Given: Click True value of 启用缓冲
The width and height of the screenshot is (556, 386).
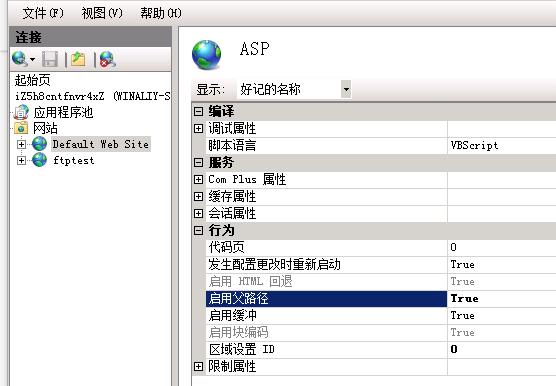Looking at the screenshot, I should (501, 315).
